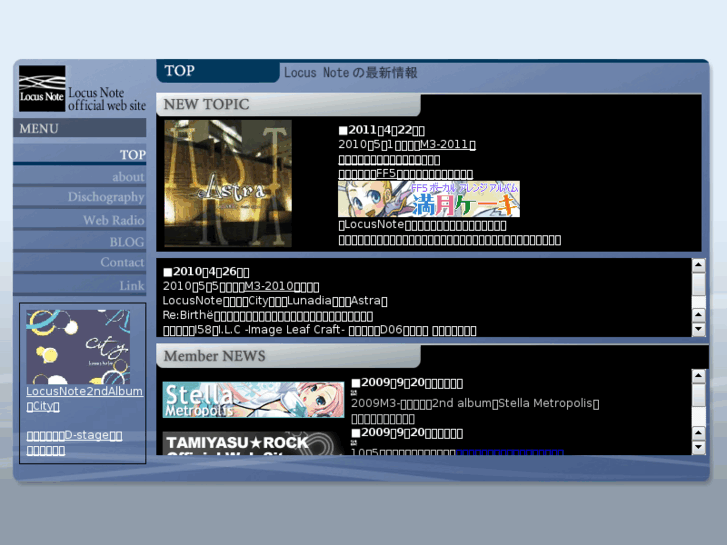
Task: Follow the M3-2011 link
Action: click(x=447, y=144)
